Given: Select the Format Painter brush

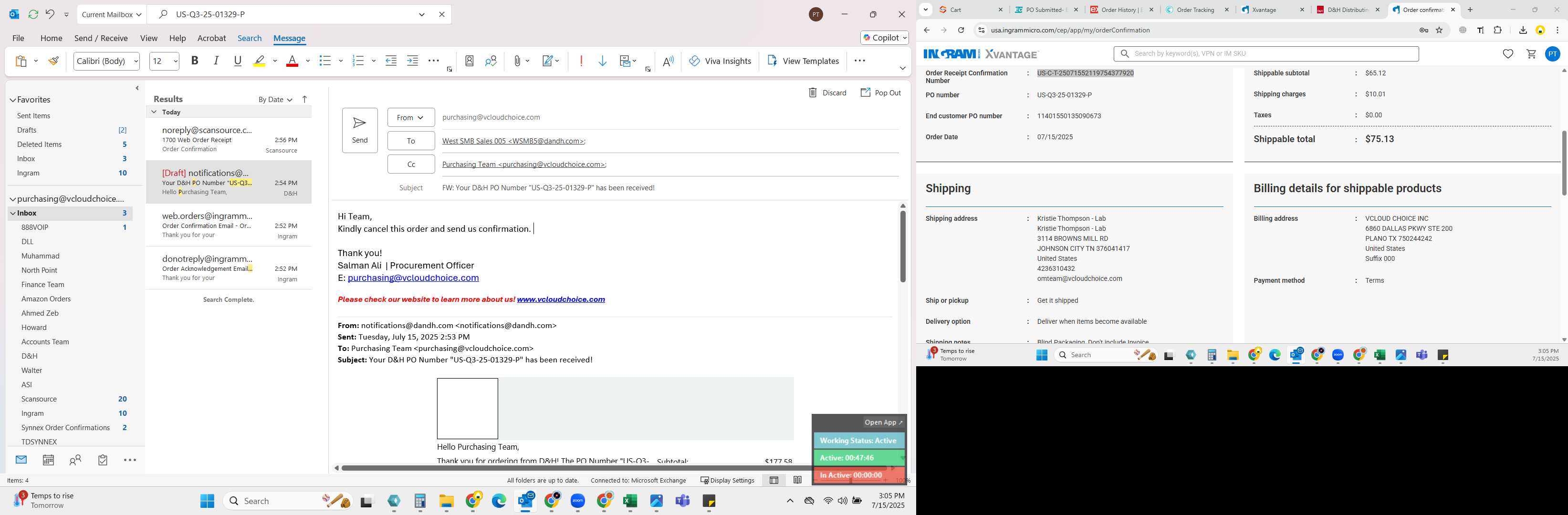Looking at the screenshot, I should pyautogui.click(x=53, y=61).
